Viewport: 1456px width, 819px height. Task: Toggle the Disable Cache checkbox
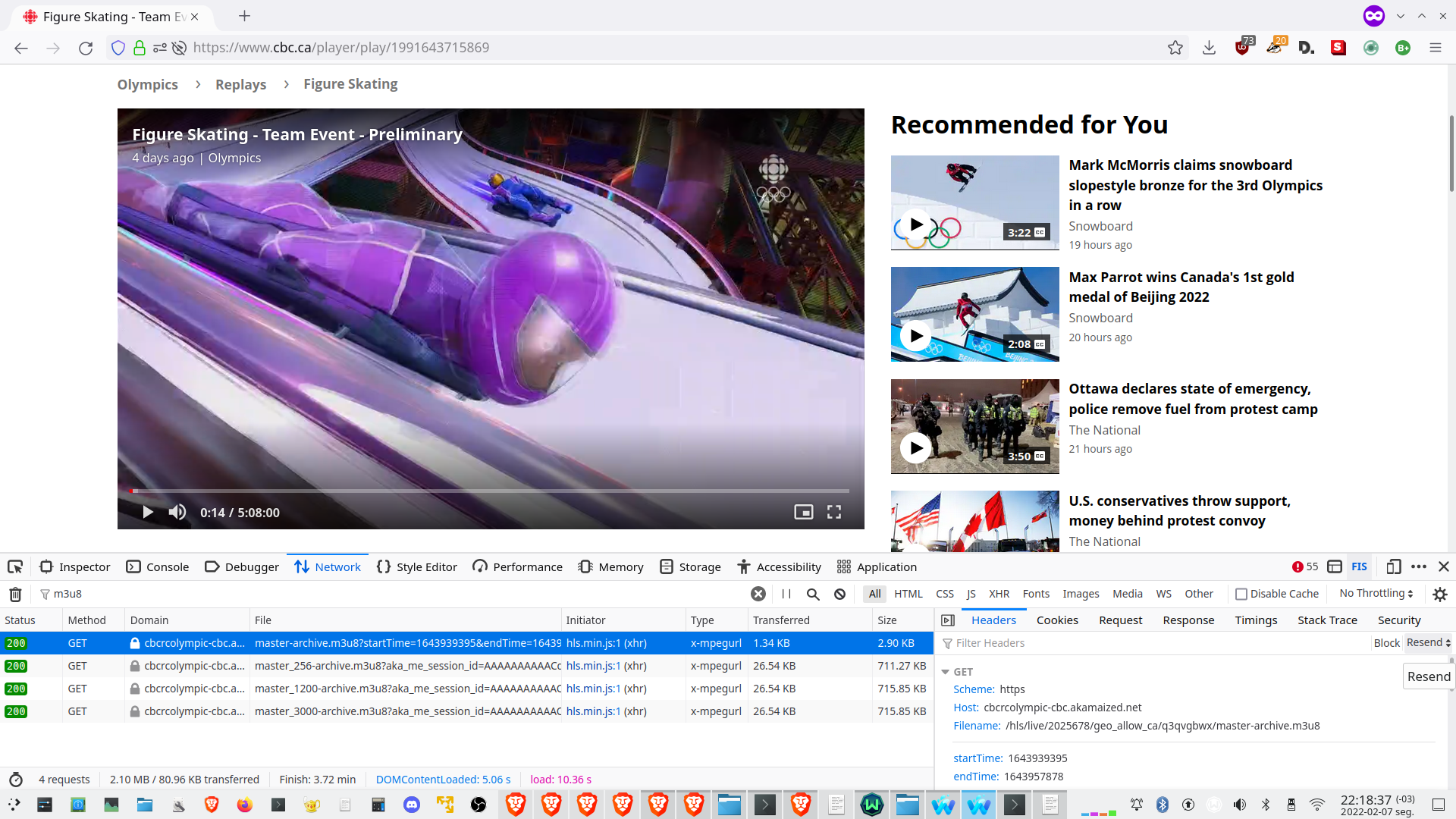[1241, 595]
